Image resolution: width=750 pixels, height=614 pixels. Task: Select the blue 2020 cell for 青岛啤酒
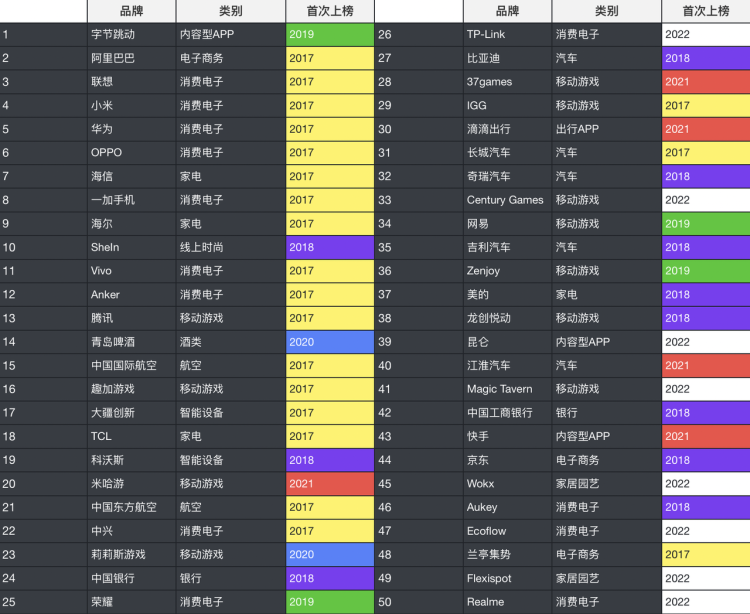(x=330, y=342)
